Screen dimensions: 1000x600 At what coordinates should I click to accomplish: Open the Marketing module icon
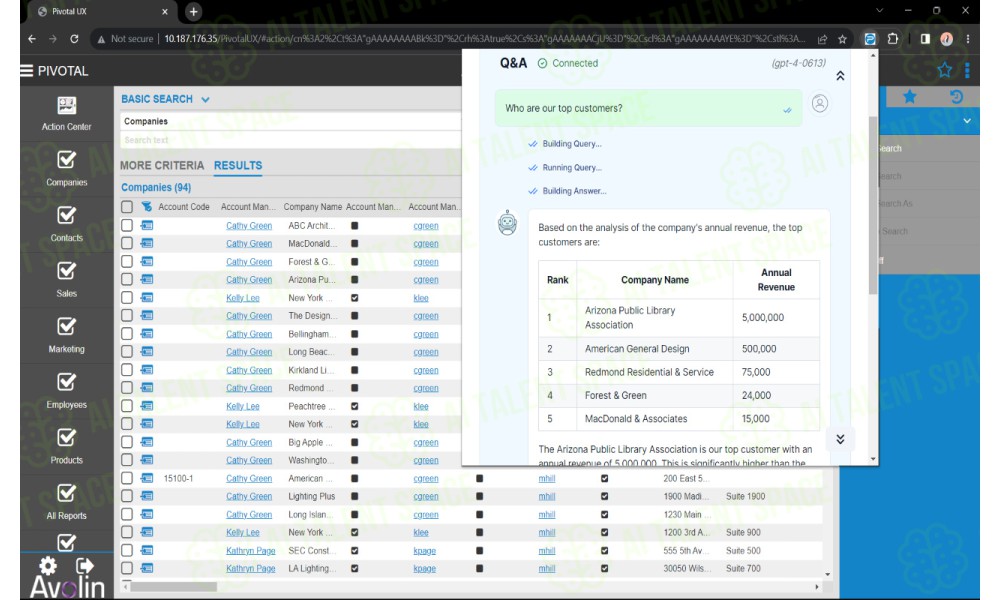click(66, 326)
